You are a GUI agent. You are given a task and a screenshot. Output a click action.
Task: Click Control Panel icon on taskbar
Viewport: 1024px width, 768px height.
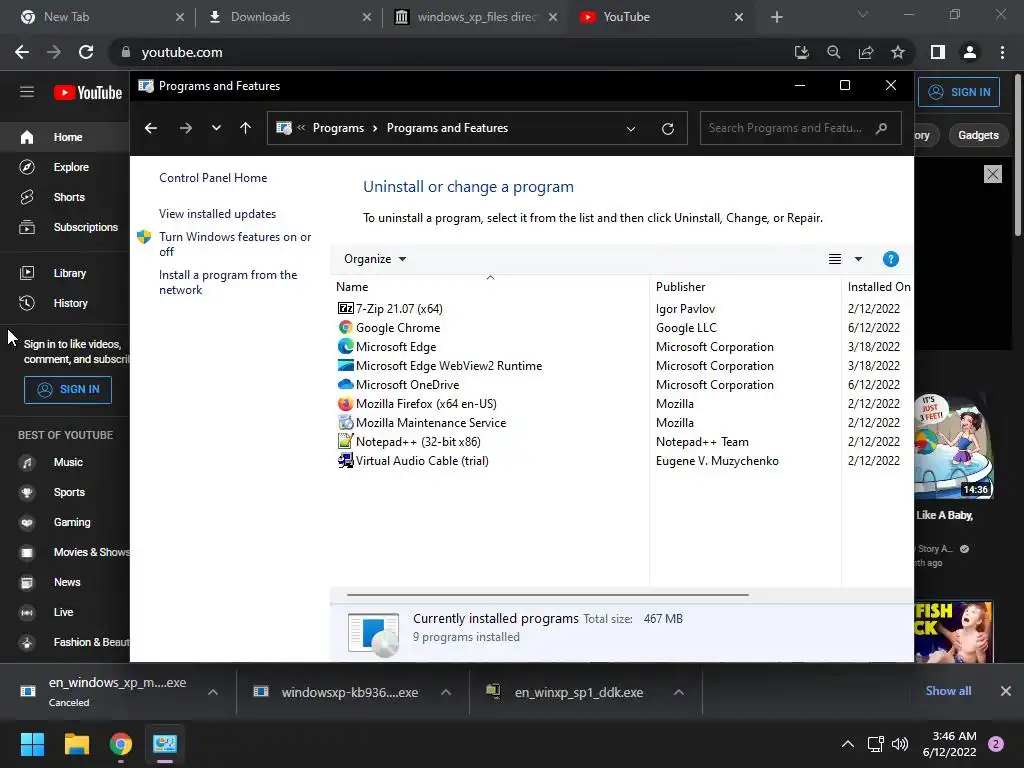pyautogui.click(x=165, y=744)
